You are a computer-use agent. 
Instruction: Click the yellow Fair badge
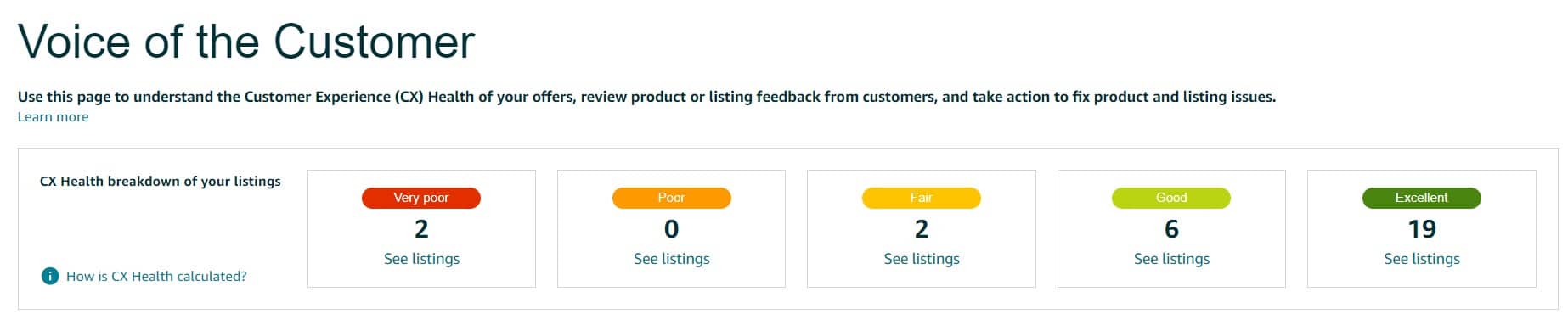(x=922, y=198)
